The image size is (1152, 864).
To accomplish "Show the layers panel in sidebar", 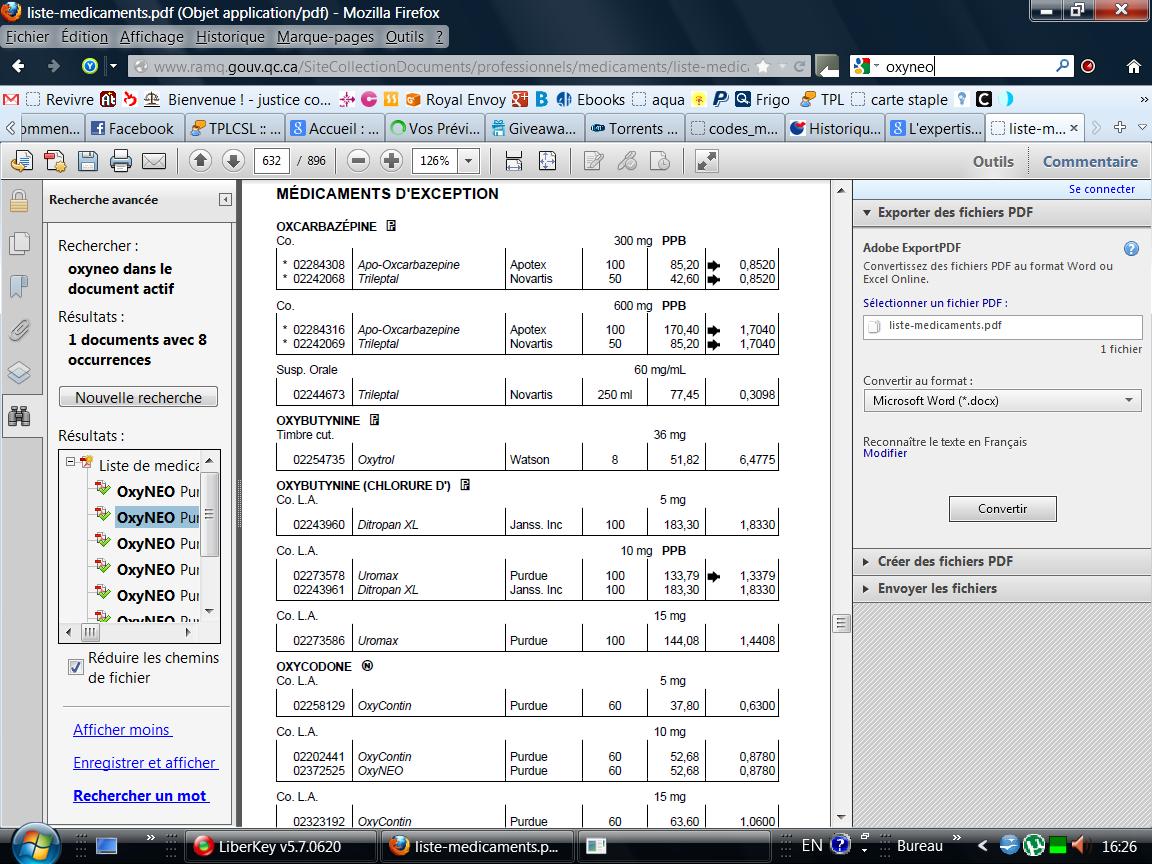I will (19, 373).
